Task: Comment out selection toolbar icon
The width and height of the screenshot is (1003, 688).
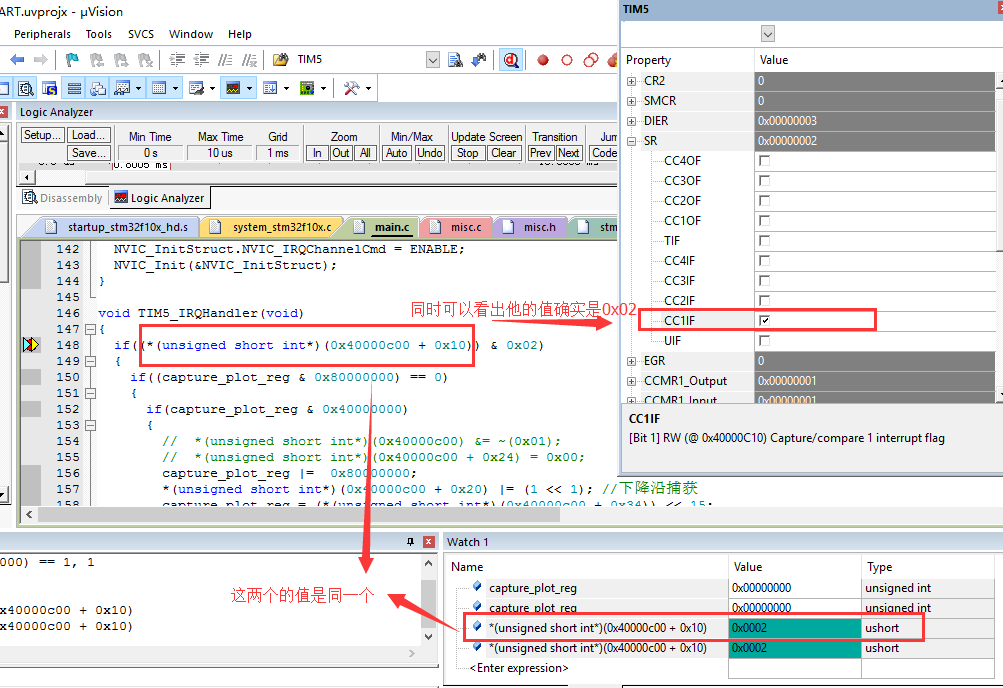Action: 225,59
